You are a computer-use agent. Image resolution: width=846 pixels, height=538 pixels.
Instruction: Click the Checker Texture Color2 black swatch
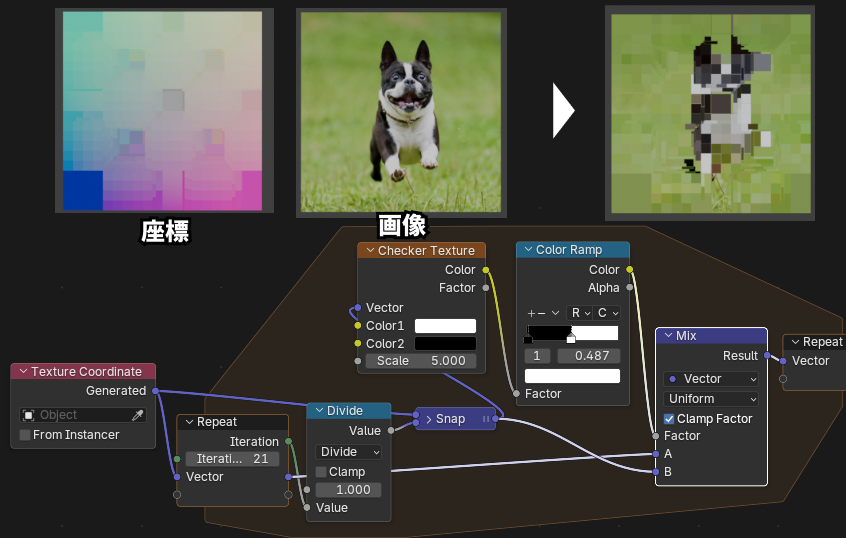coord(445,344)
